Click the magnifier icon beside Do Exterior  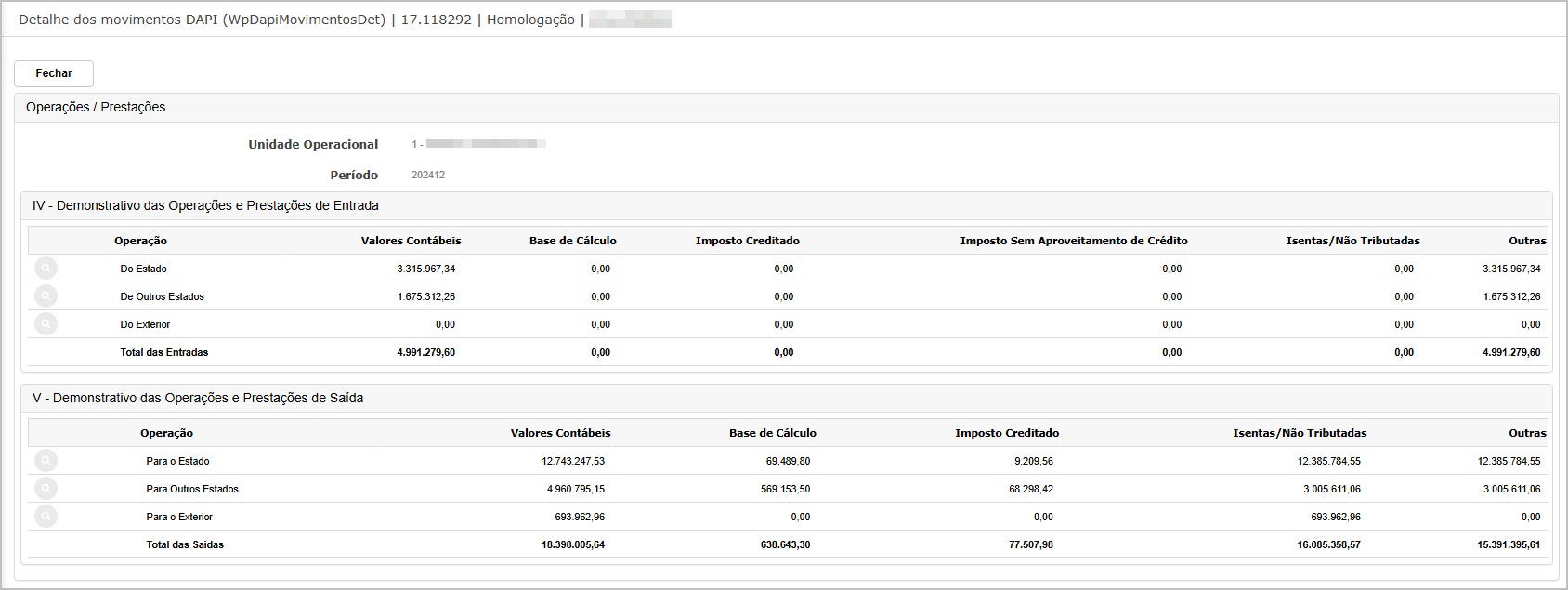(46, 324)
